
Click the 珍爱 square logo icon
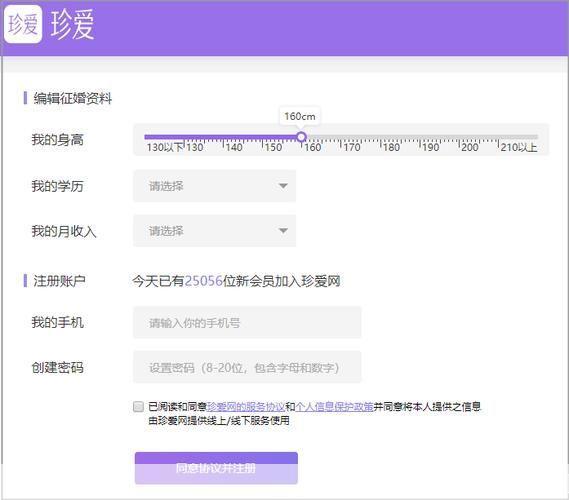click(23, 24)
